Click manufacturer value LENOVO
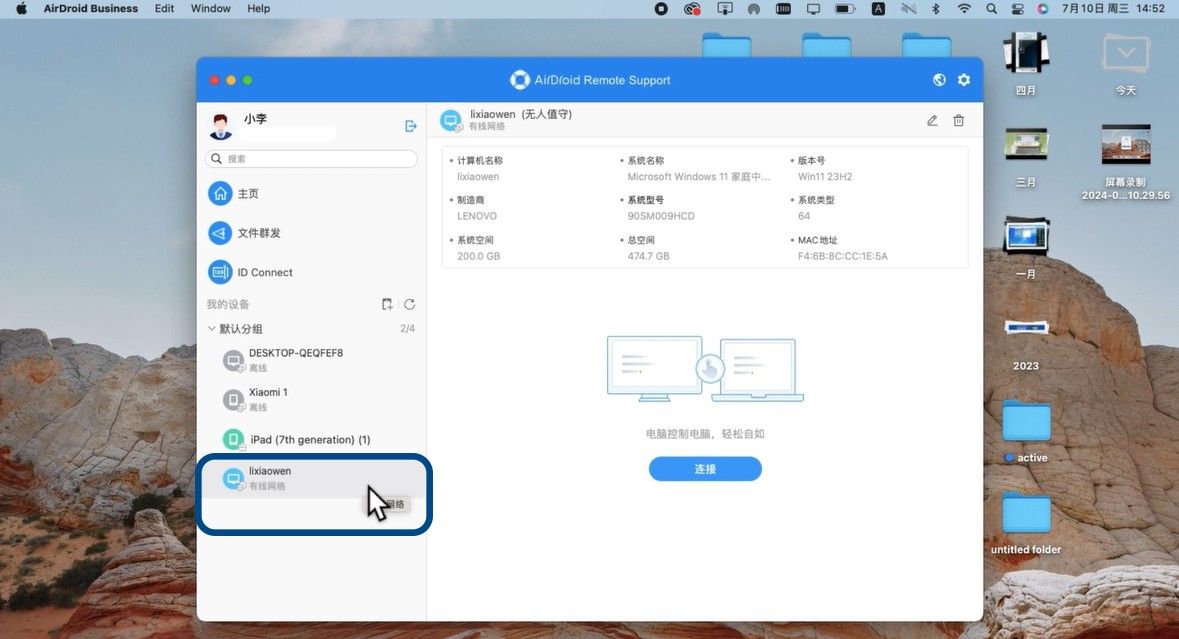The width and height of the screenshot is (1179, 639). click(x=477, y=216)
